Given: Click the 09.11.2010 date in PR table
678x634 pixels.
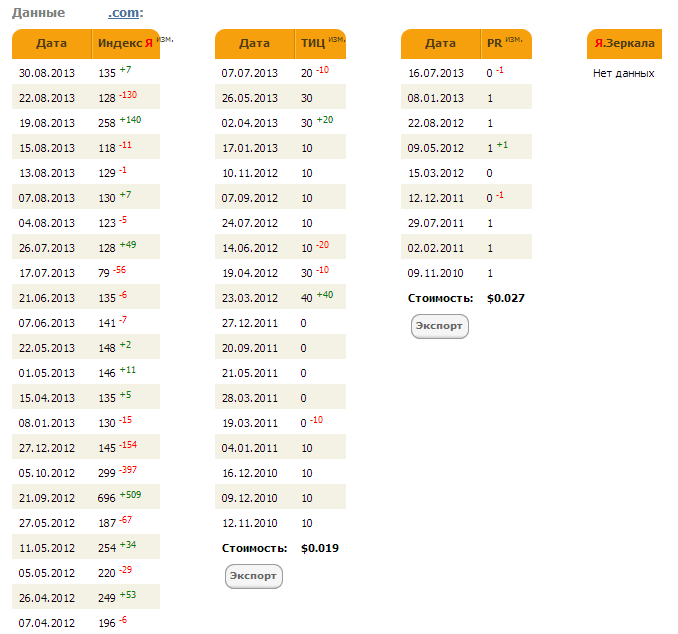Looking at the screenshot, I should pyautogui.click(x=436, y=273).
